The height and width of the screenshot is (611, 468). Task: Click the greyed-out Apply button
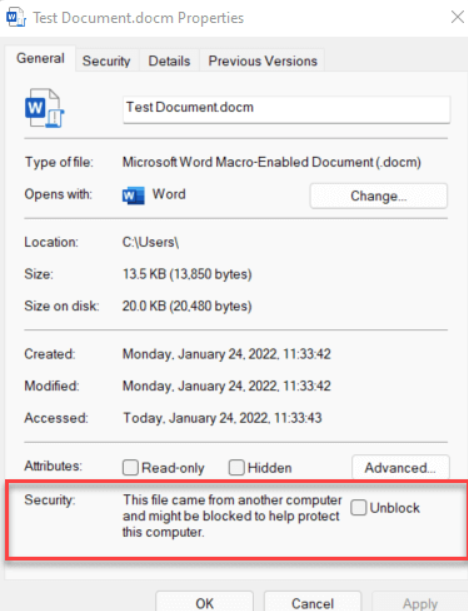(x=420, y=602)
